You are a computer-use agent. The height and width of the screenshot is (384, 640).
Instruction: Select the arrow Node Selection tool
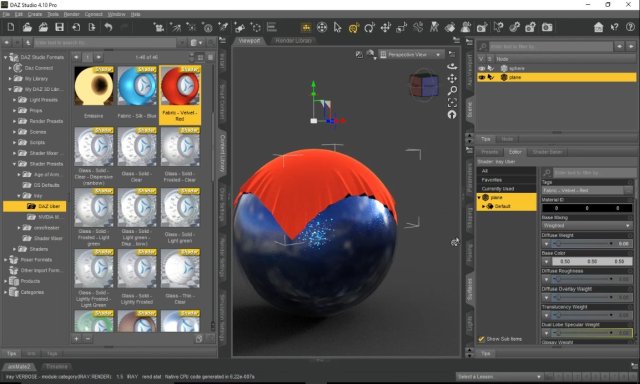[337, 27]
